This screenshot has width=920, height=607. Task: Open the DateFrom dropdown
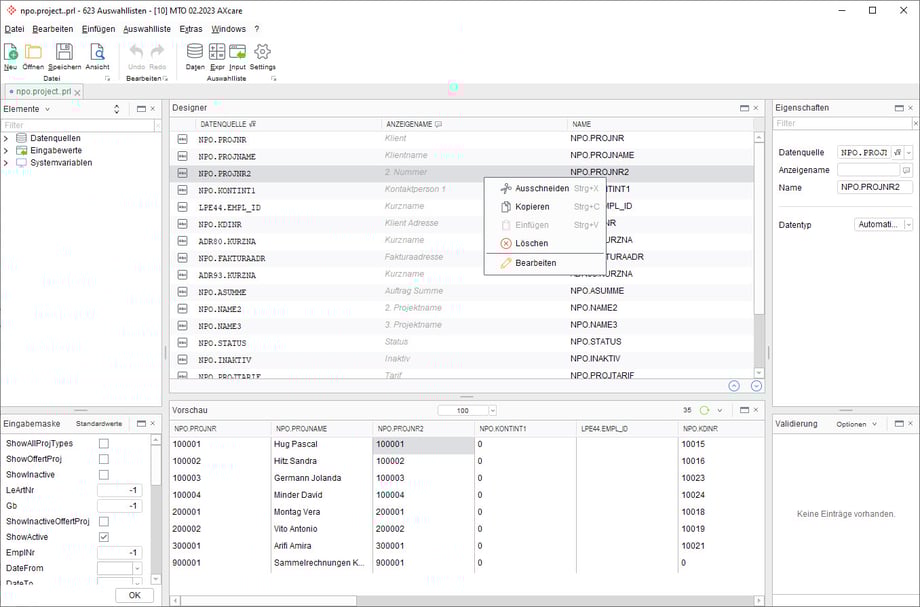(x=137, y=568)
